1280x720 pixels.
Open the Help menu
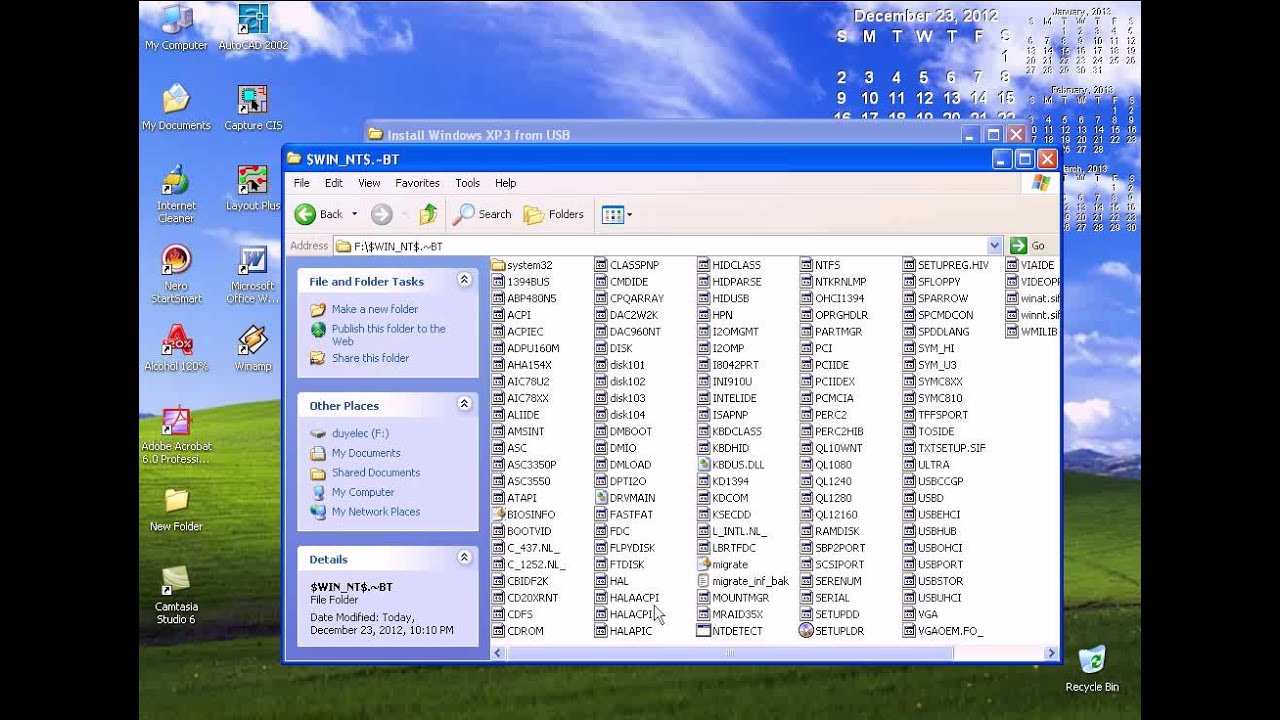505,183
